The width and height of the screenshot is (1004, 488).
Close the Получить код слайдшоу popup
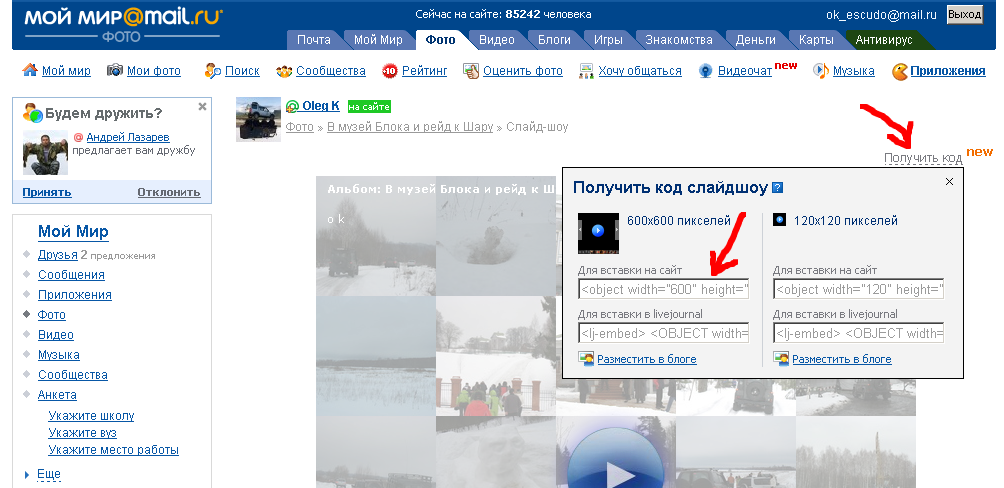tap(949, 181)
